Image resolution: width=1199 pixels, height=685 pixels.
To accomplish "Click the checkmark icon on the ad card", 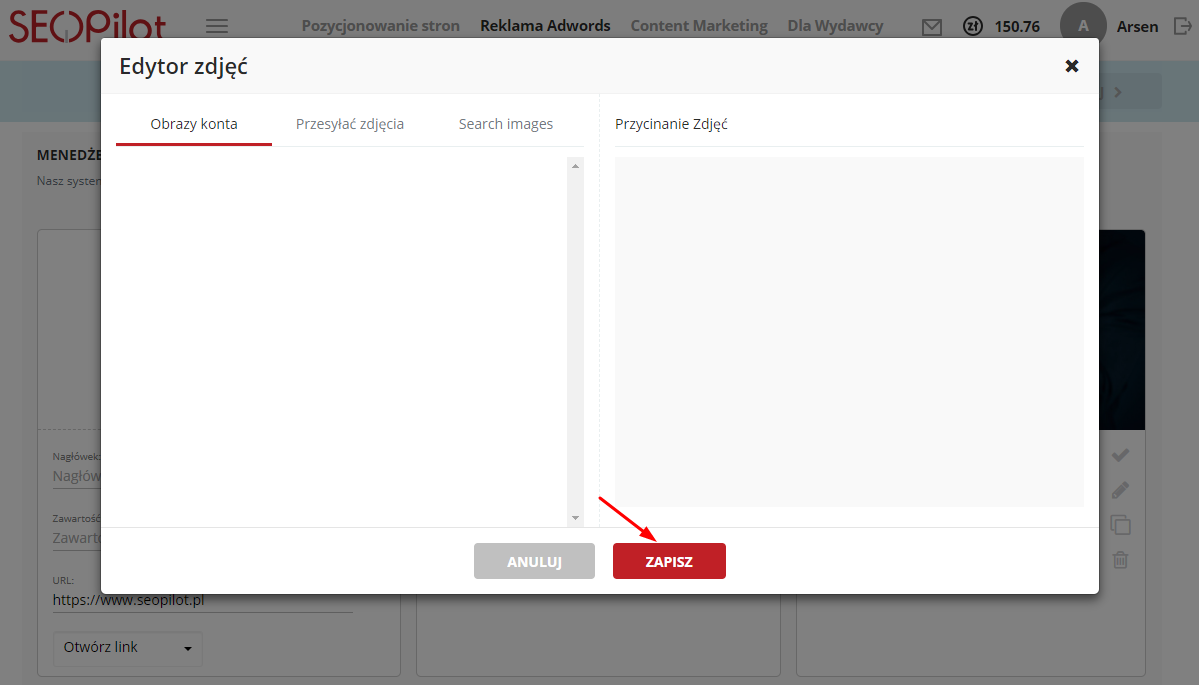I will (x=1120, y=455).
